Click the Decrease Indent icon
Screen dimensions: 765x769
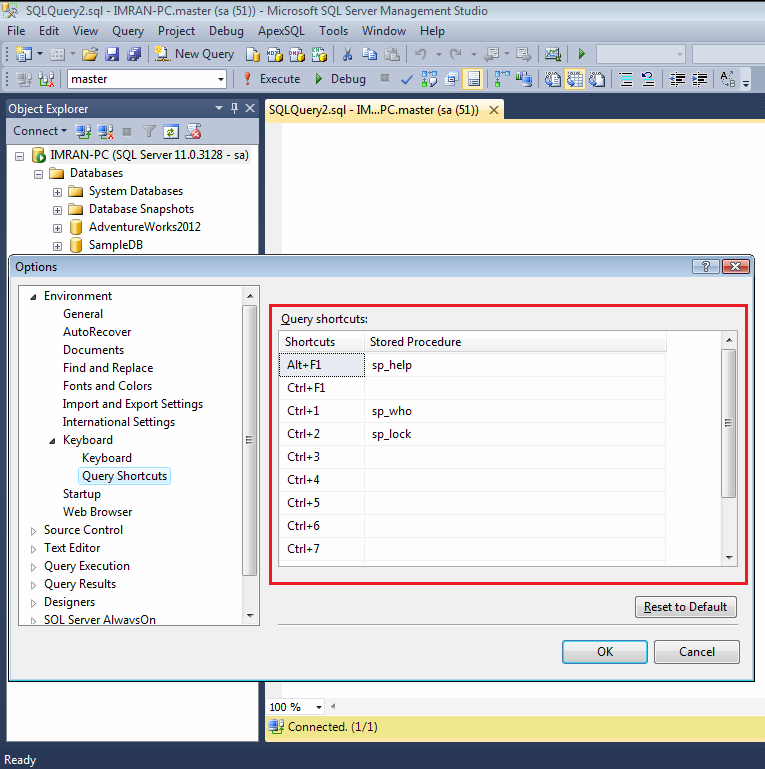point(677,79)
